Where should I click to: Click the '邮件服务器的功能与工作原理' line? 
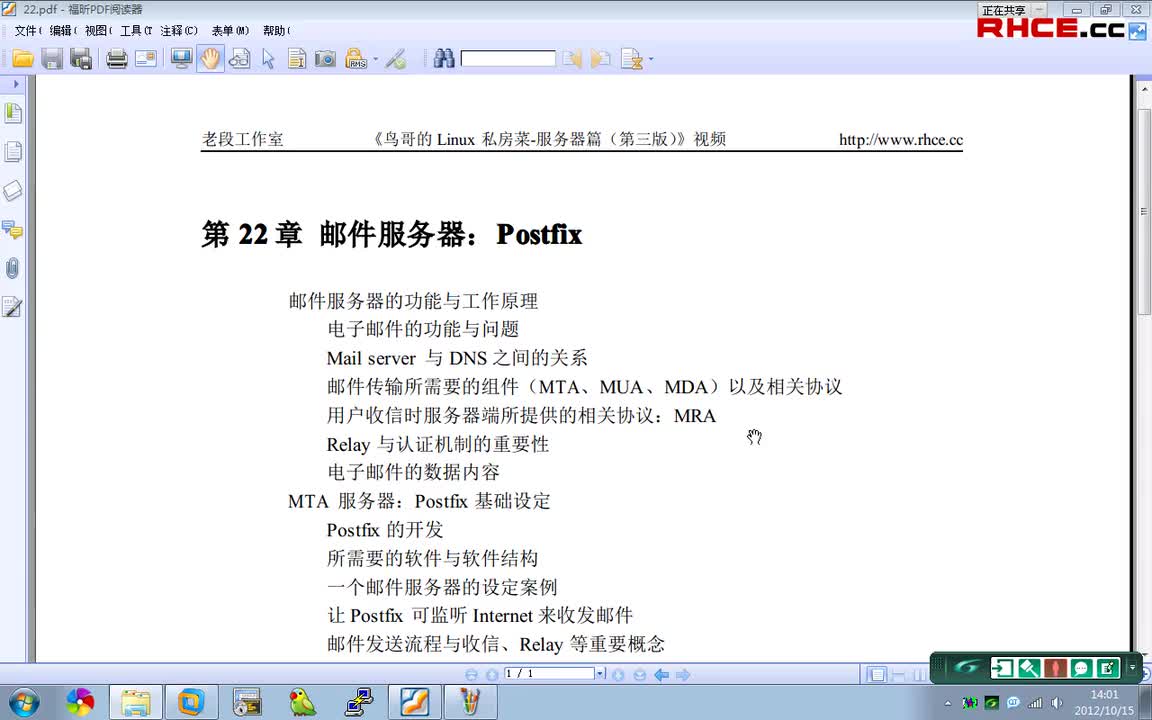413,300
